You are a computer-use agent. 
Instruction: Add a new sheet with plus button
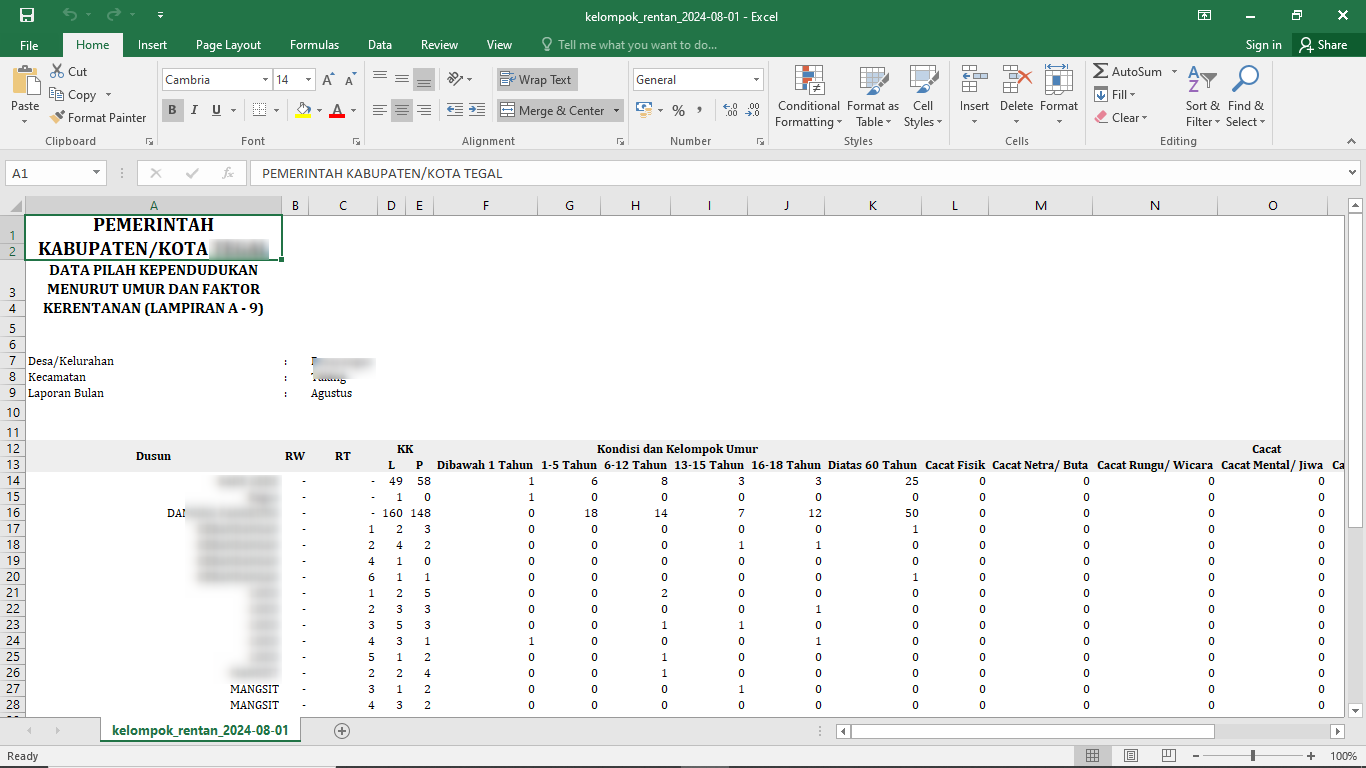click(x=342, y=731)
